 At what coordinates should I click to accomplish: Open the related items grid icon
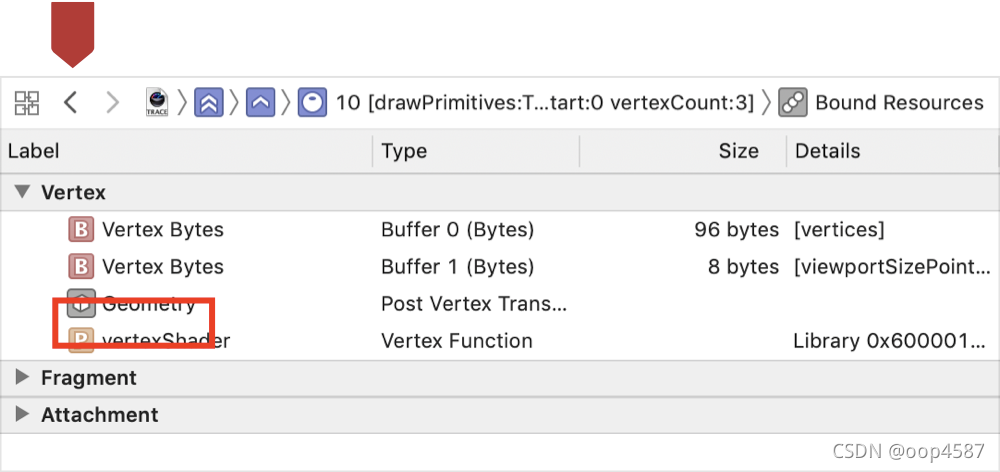pos(27,103)
